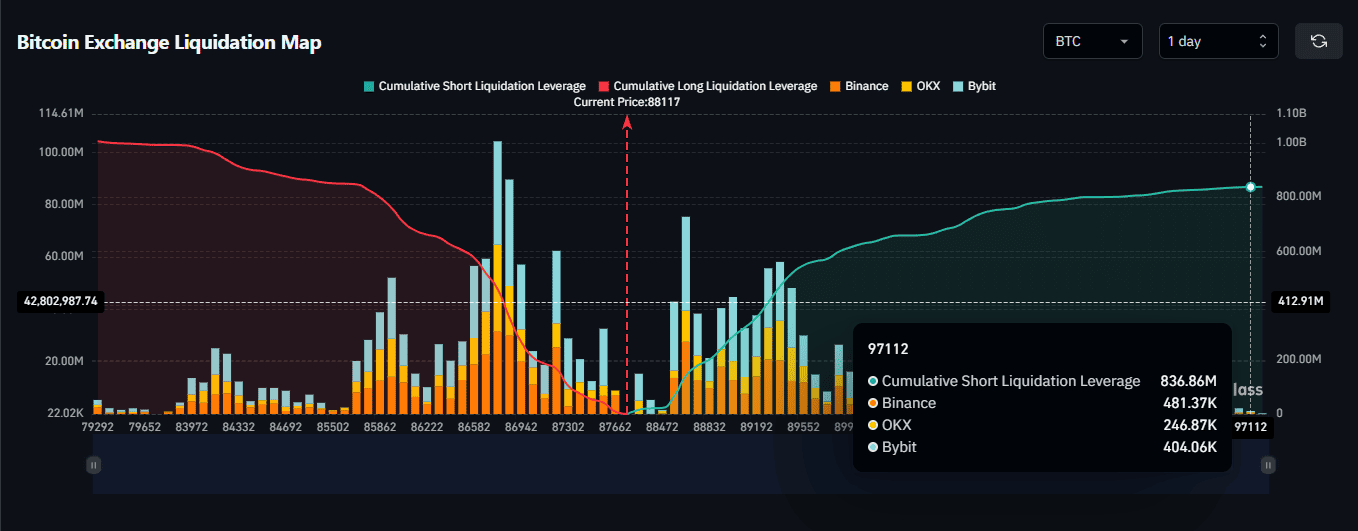The height and width of the screenshot is (531, 1358).
Task: Click the Current Price:88117 label
Action: tap(627, 101)
